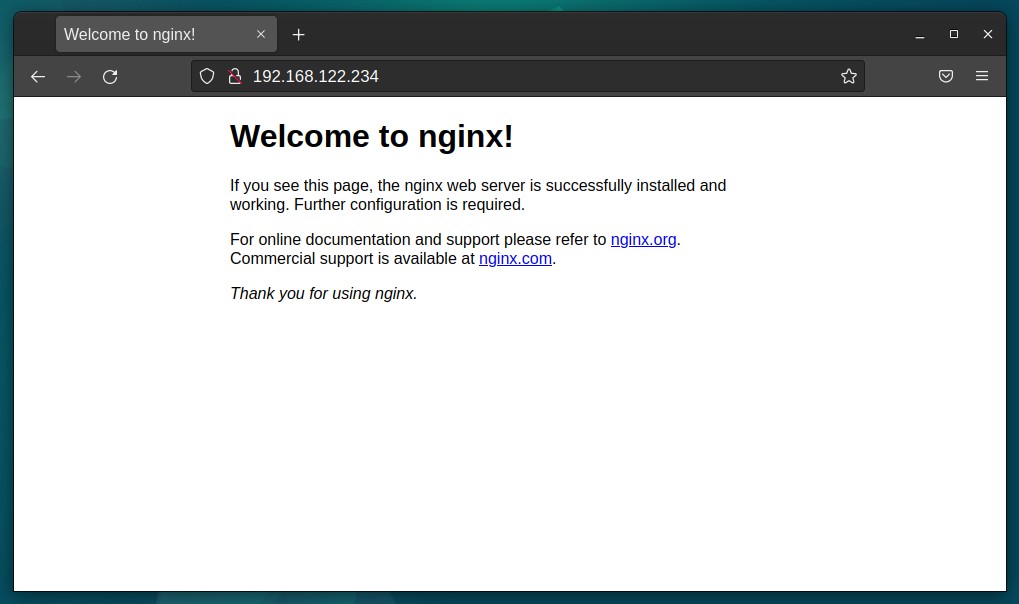Screen dimensions: 1019x604
Task: Maximize the browser window
Action: point(953,34)
